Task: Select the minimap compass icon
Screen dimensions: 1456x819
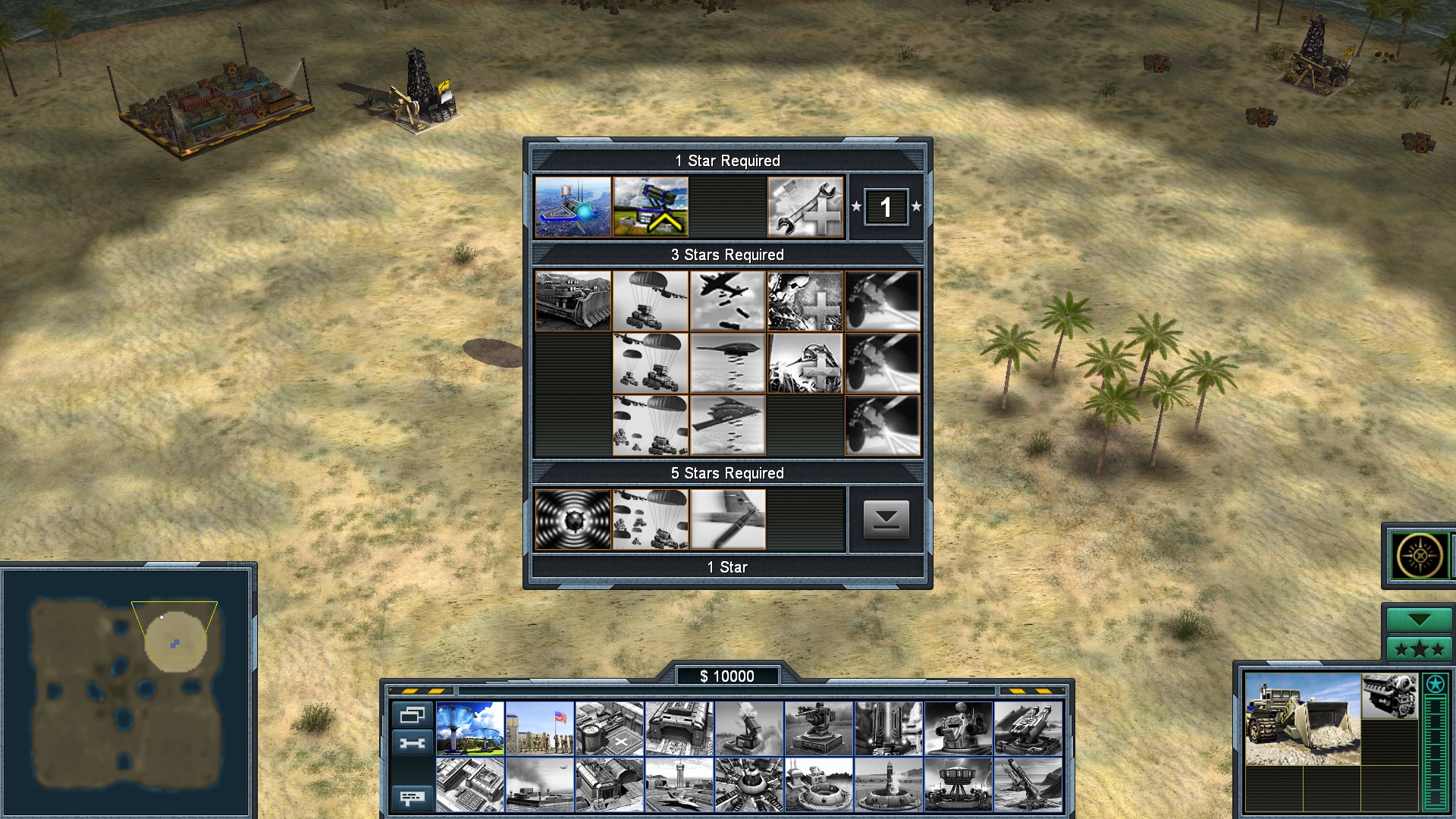Action: [x=1419, y=557]
